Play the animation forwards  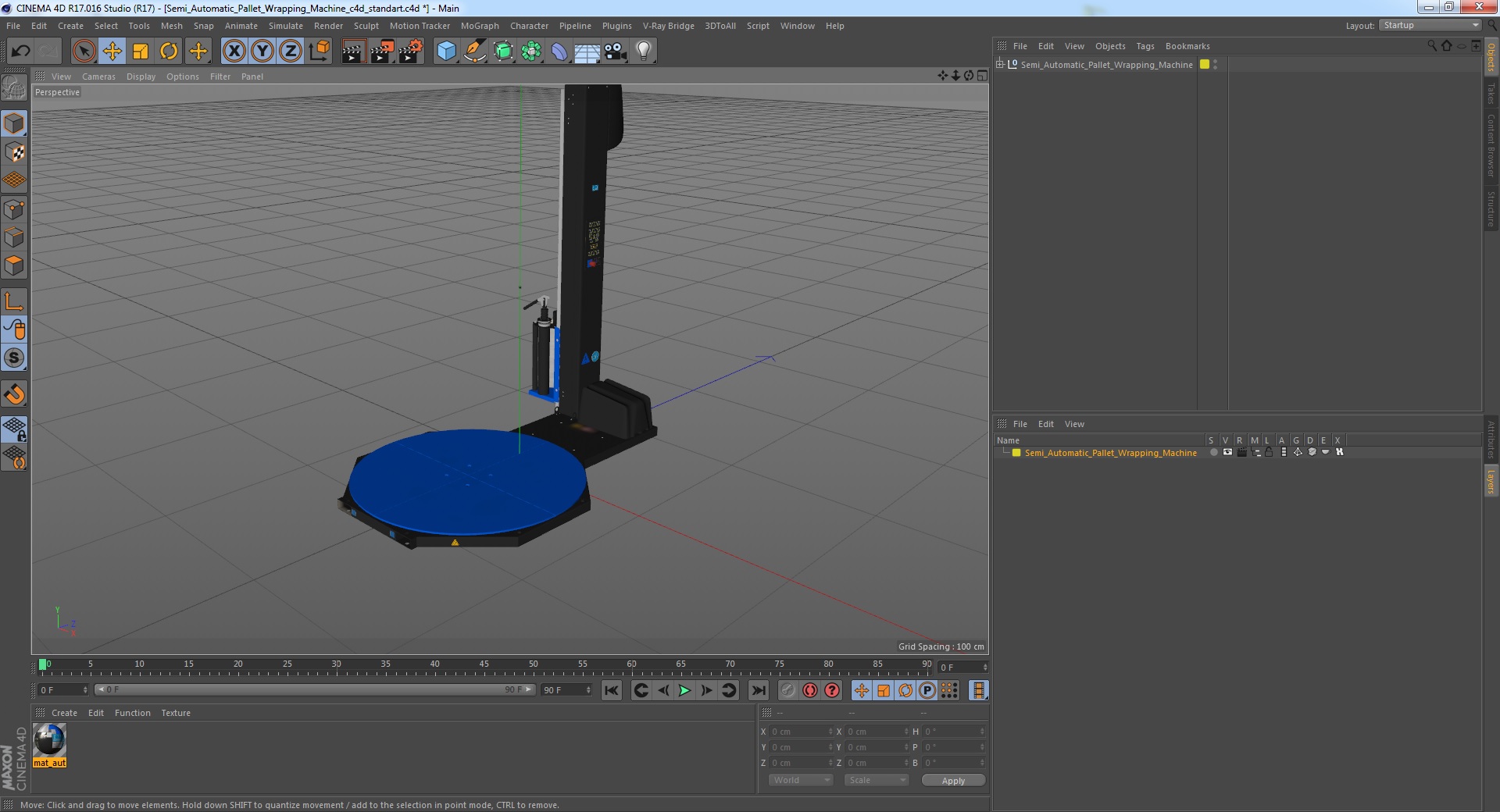[684, 690]
